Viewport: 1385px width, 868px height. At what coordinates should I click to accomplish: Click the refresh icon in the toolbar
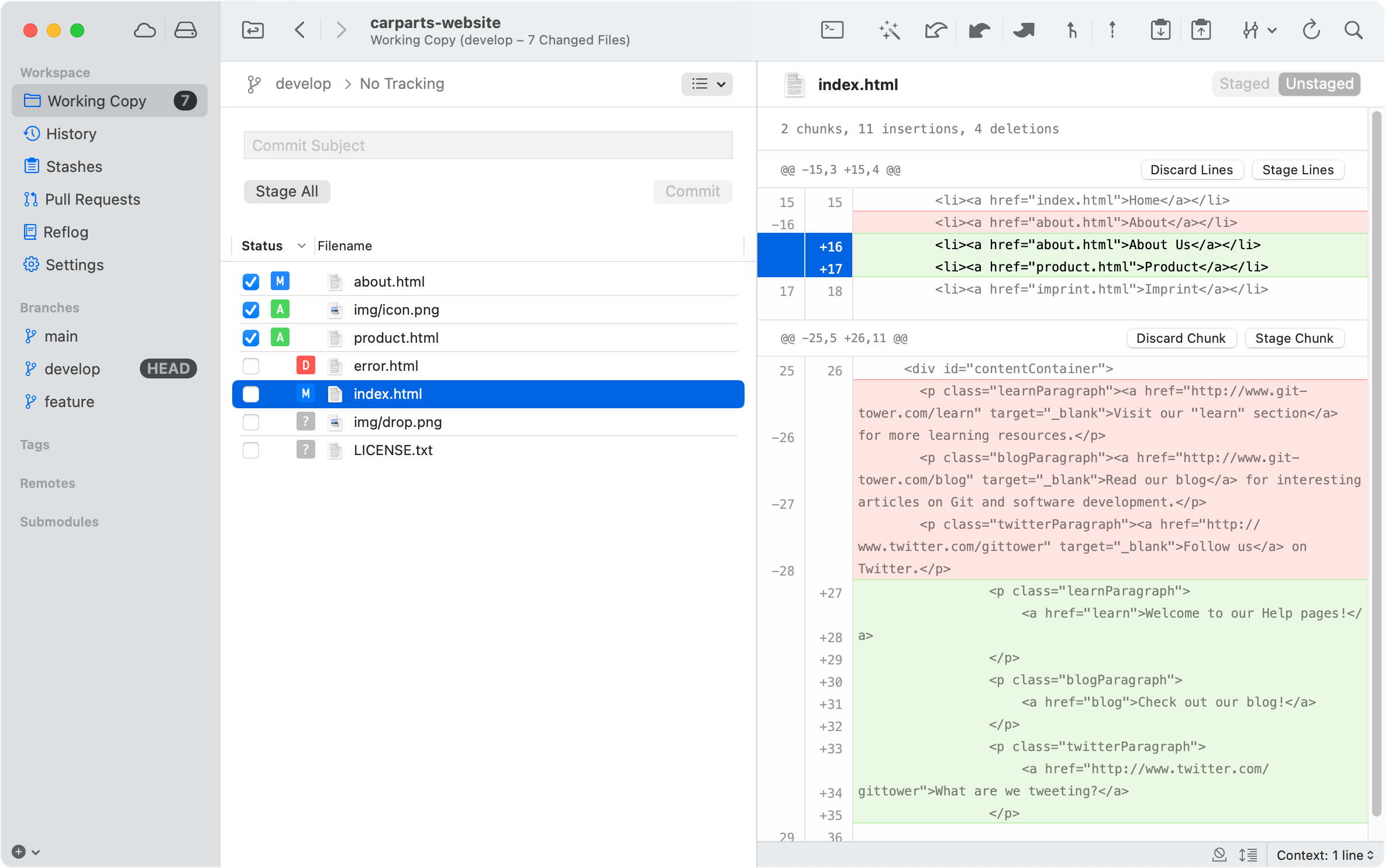(x=1311, y=30)
